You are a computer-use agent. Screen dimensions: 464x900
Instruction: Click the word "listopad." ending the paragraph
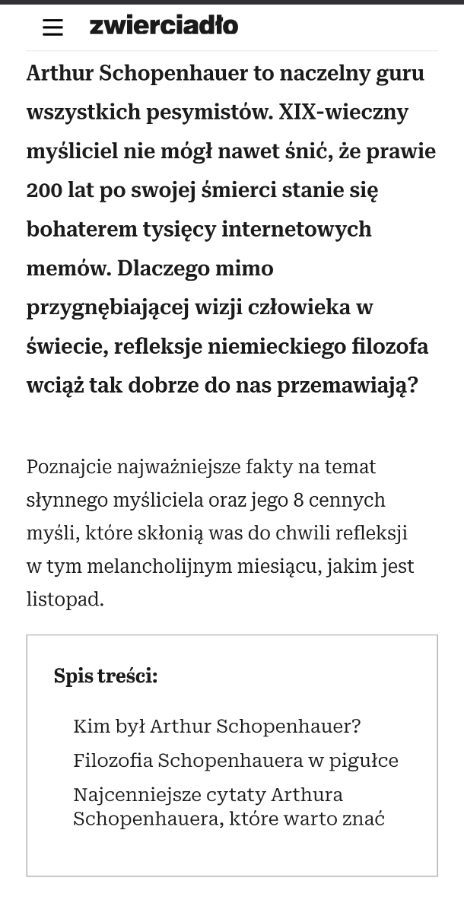[x=65, y=600]
